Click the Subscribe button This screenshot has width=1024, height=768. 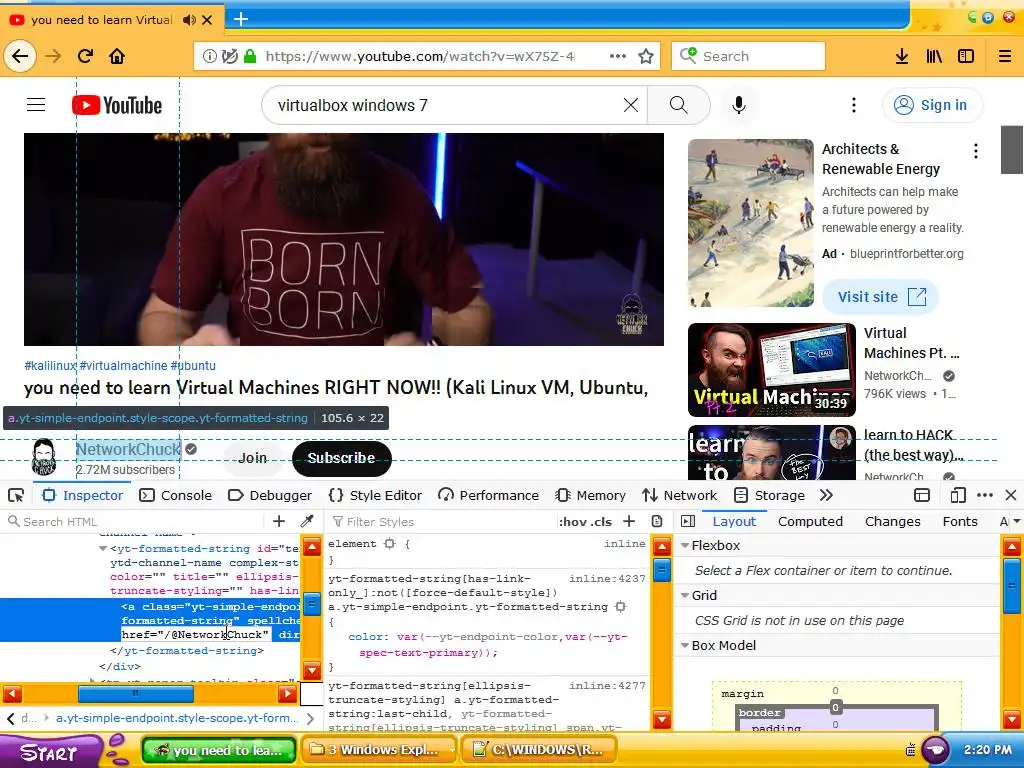tap(342, 458)
